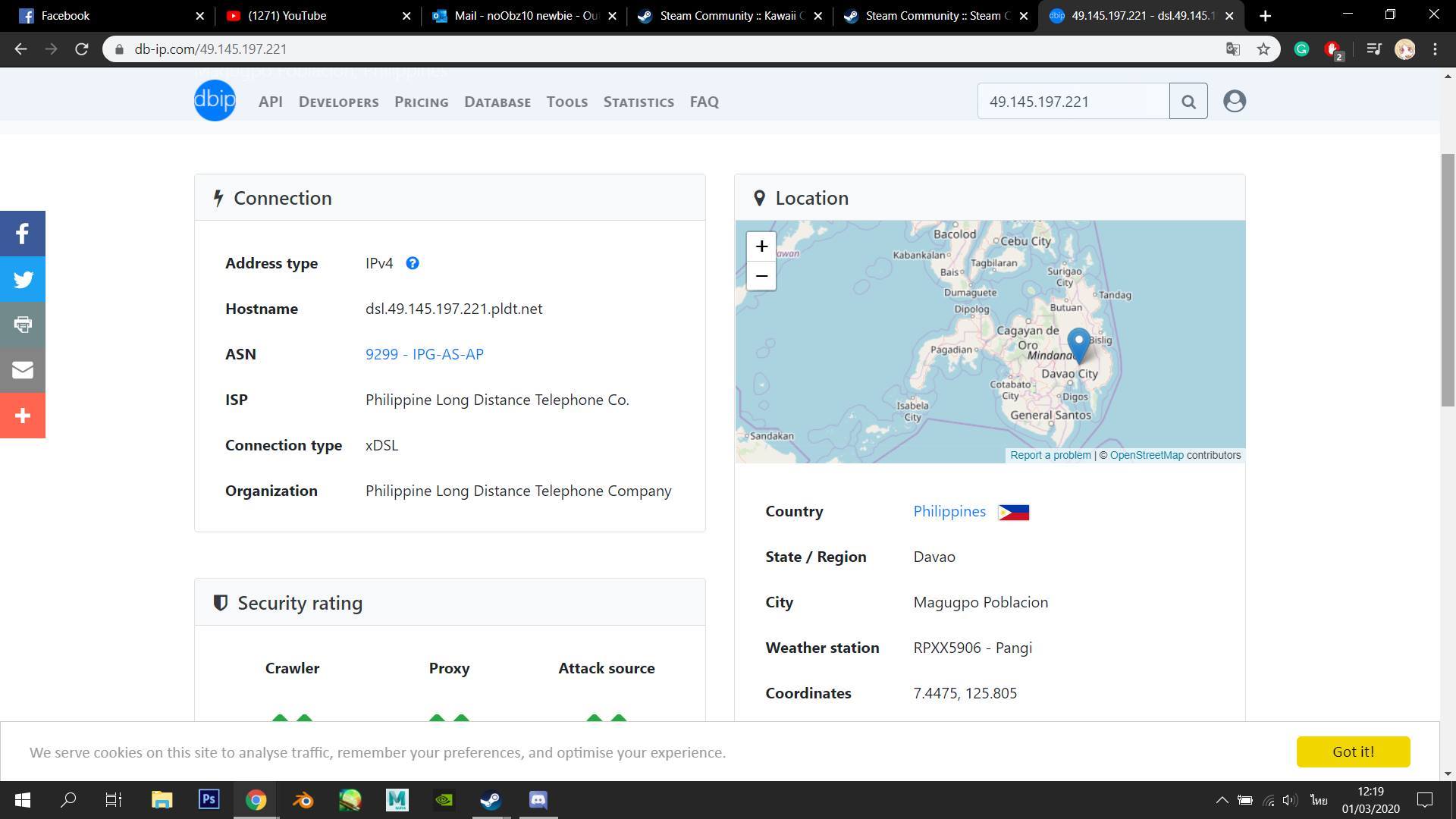Open Photoshop from taskbar
Screen dimensions: 1456x819
[x=209, y=799]
